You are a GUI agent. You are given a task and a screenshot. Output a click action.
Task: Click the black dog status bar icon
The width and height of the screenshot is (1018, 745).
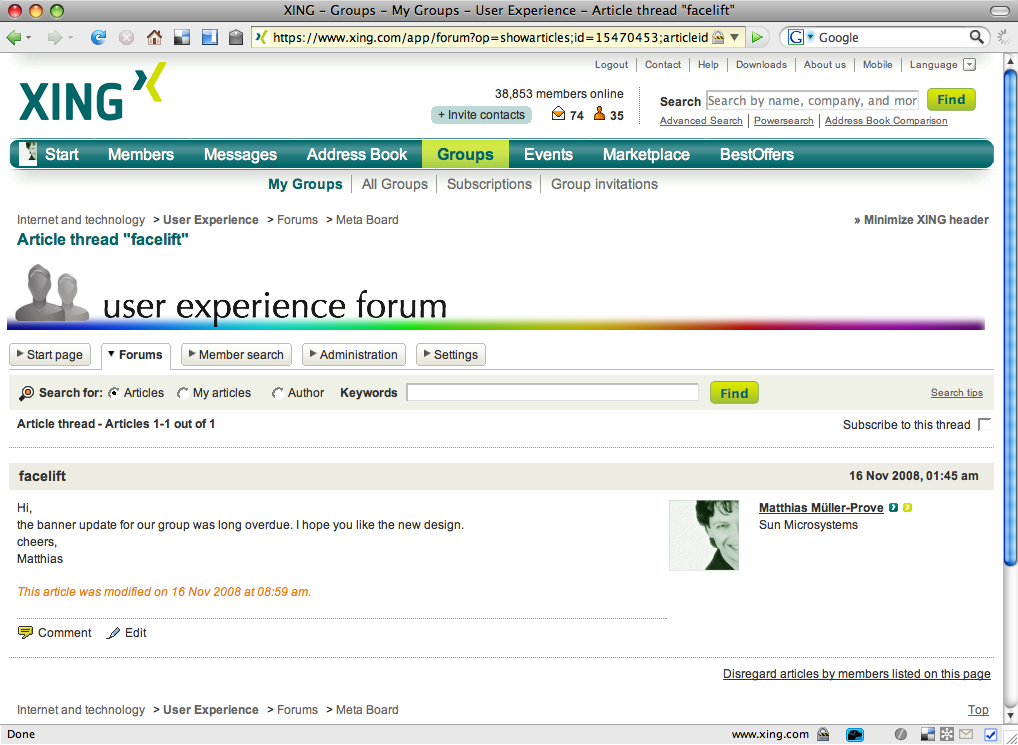[855, 735]
